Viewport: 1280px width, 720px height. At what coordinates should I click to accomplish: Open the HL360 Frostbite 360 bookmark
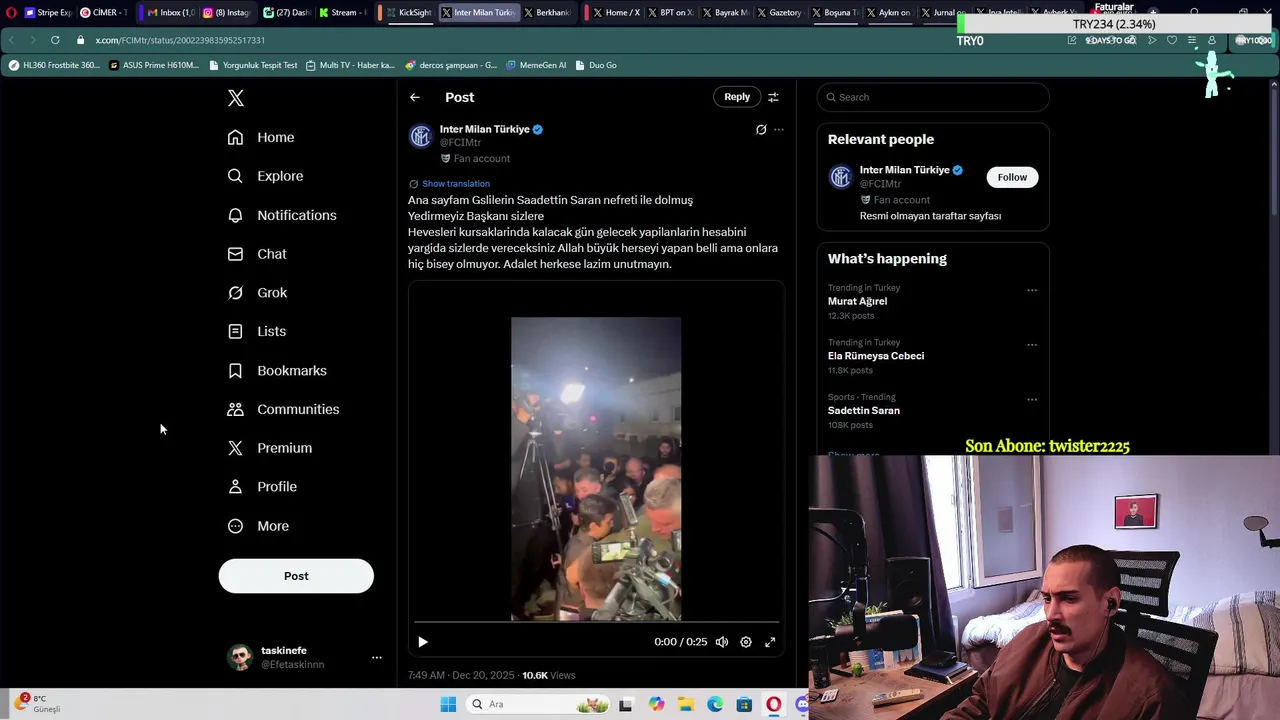55,65
